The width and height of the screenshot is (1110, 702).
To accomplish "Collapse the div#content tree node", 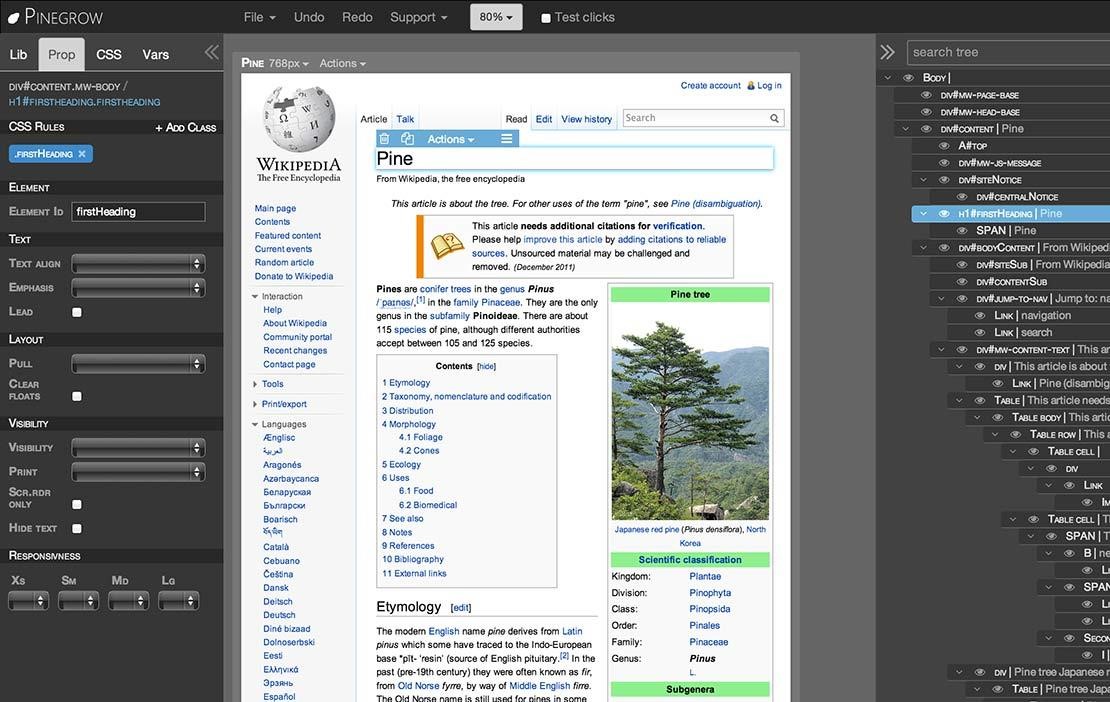I will pos(904,128).
